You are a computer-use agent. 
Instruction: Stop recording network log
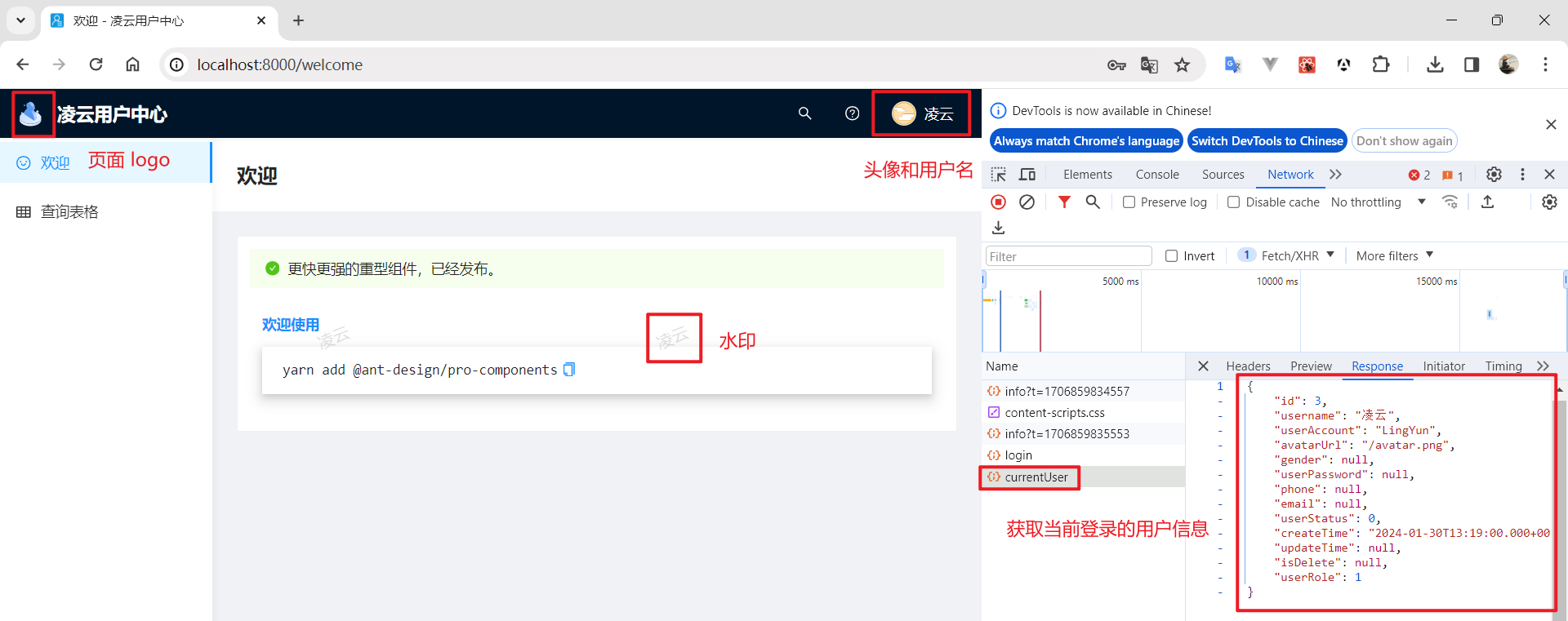998,202
